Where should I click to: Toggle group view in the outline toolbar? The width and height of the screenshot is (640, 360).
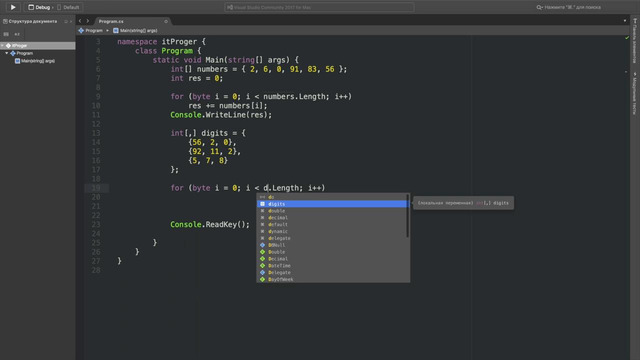coord(6,34)
